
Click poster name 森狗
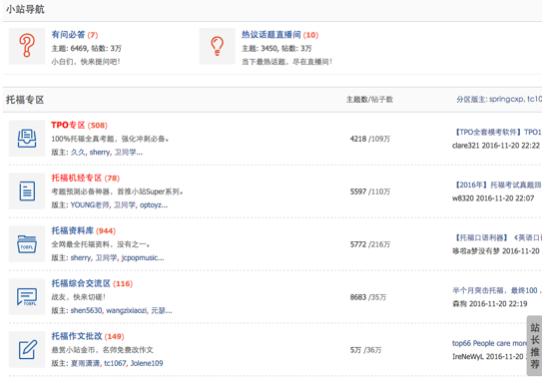point(459,304)
